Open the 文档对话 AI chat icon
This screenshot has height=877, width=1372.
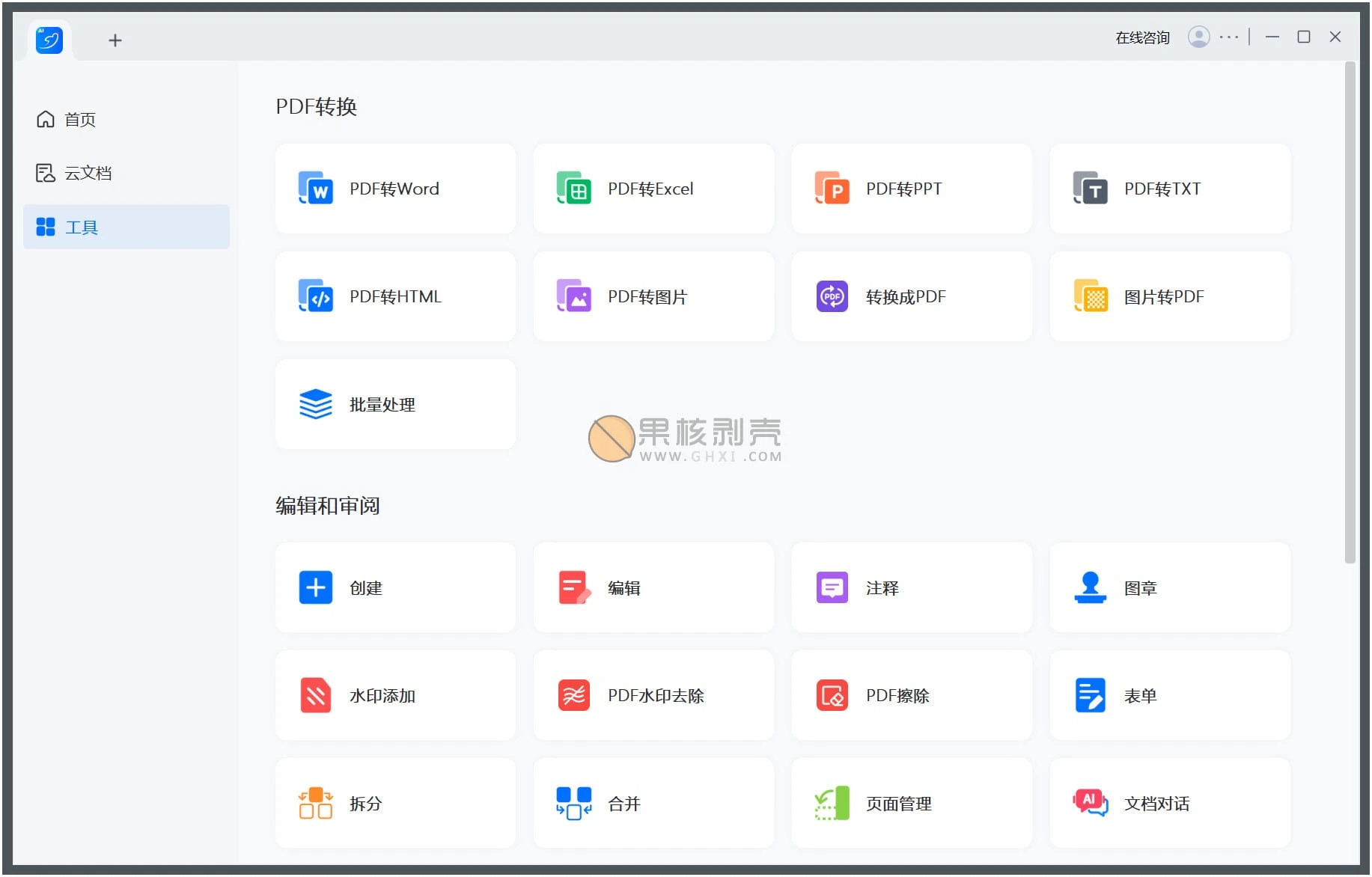1090,803
